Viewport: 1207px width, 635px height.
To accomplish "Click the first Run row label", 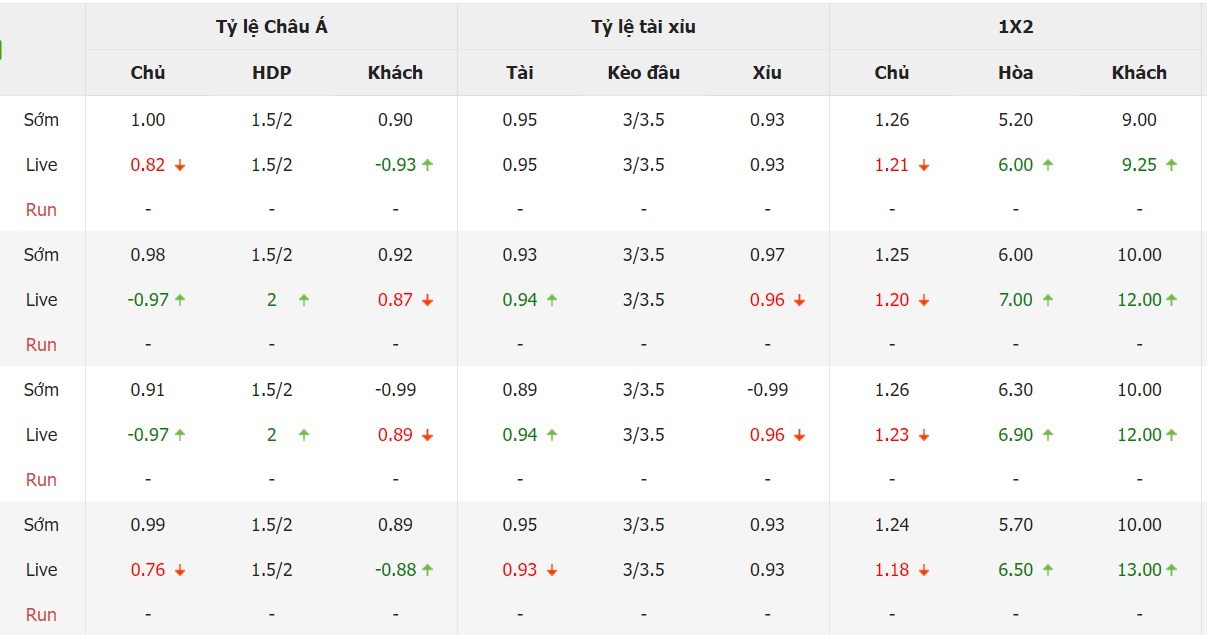I will (41, 210).
